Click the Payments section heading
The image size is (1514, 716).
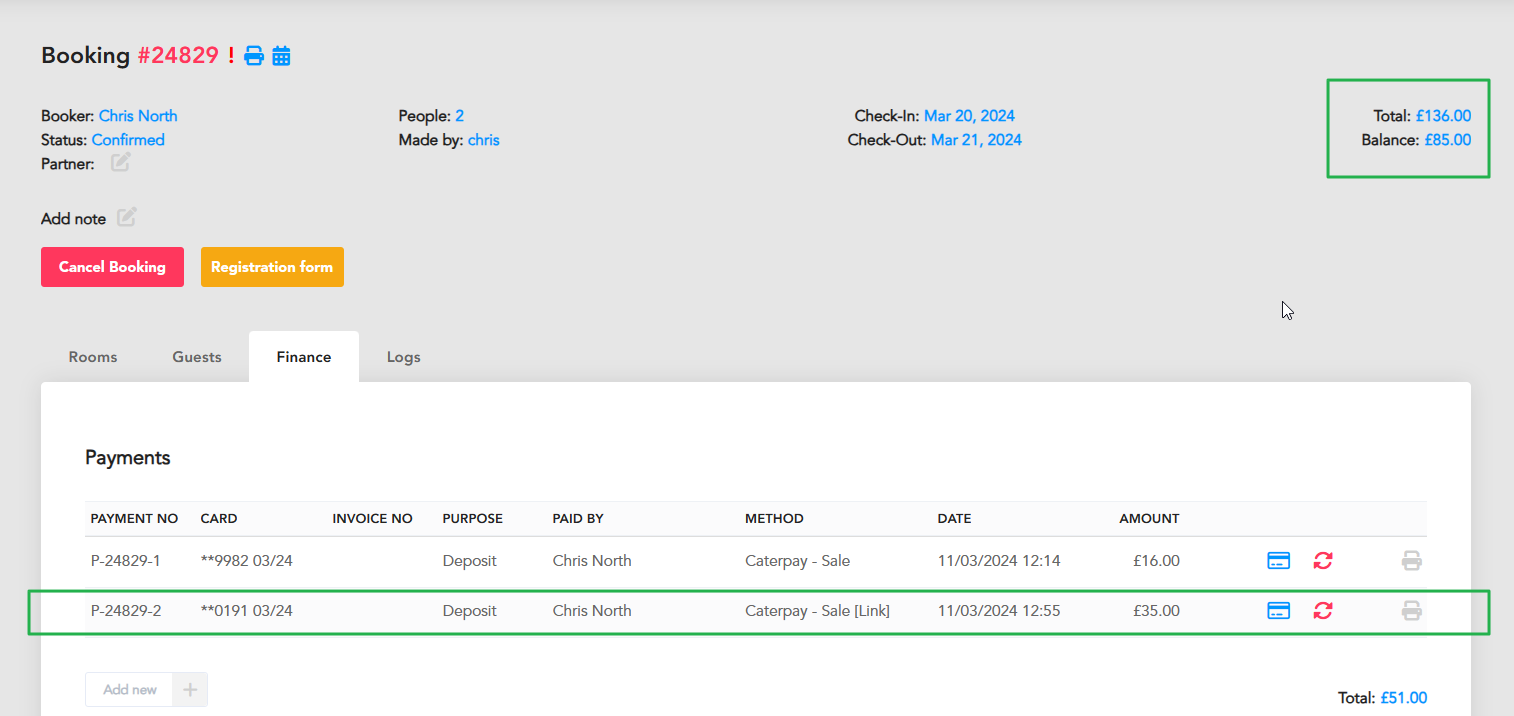(128, 458)
